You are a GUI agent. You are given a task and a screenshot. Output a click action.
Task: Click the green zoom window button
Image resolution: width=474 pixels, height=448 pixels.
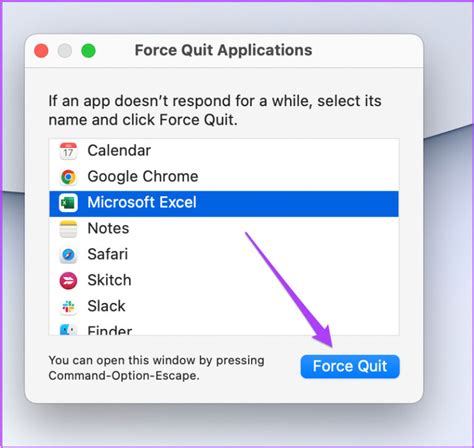click(x=89, y=51)
